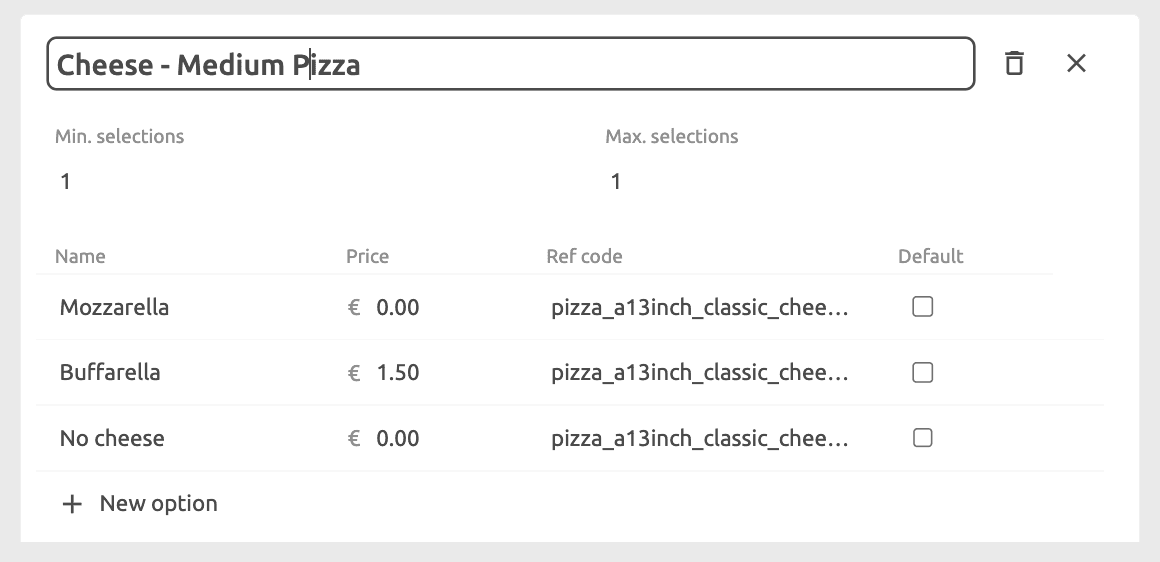Check the Buffarella default checkbox

(923, 372)
